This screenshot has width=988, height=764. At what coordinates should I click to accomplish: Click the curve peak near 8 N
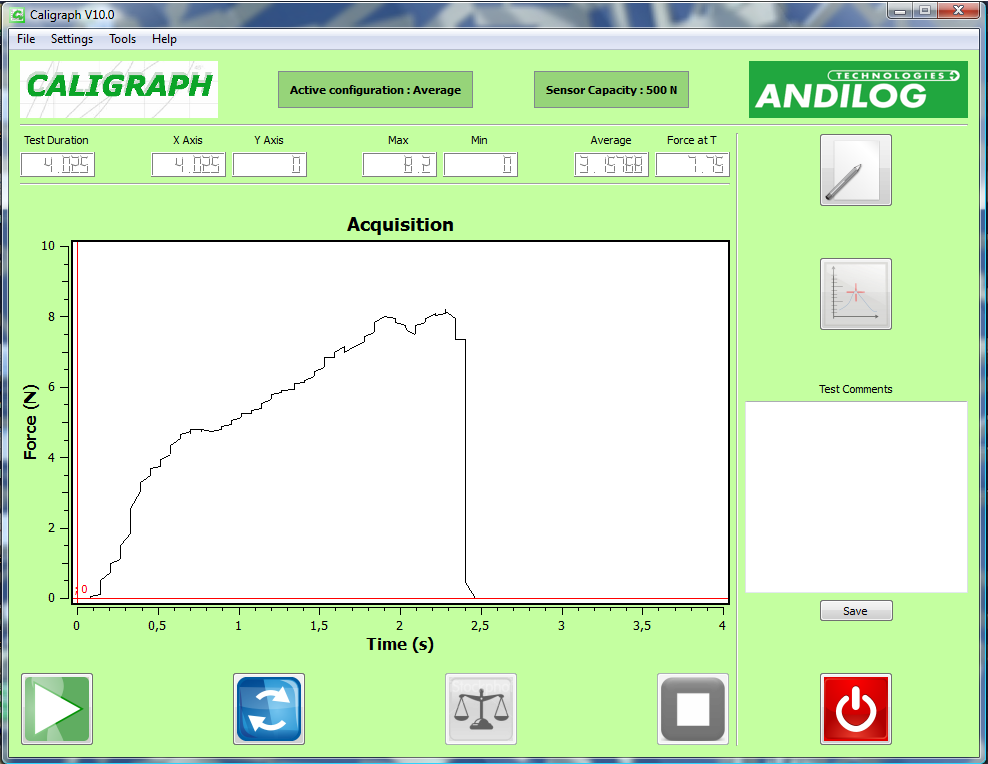[446, 311]
